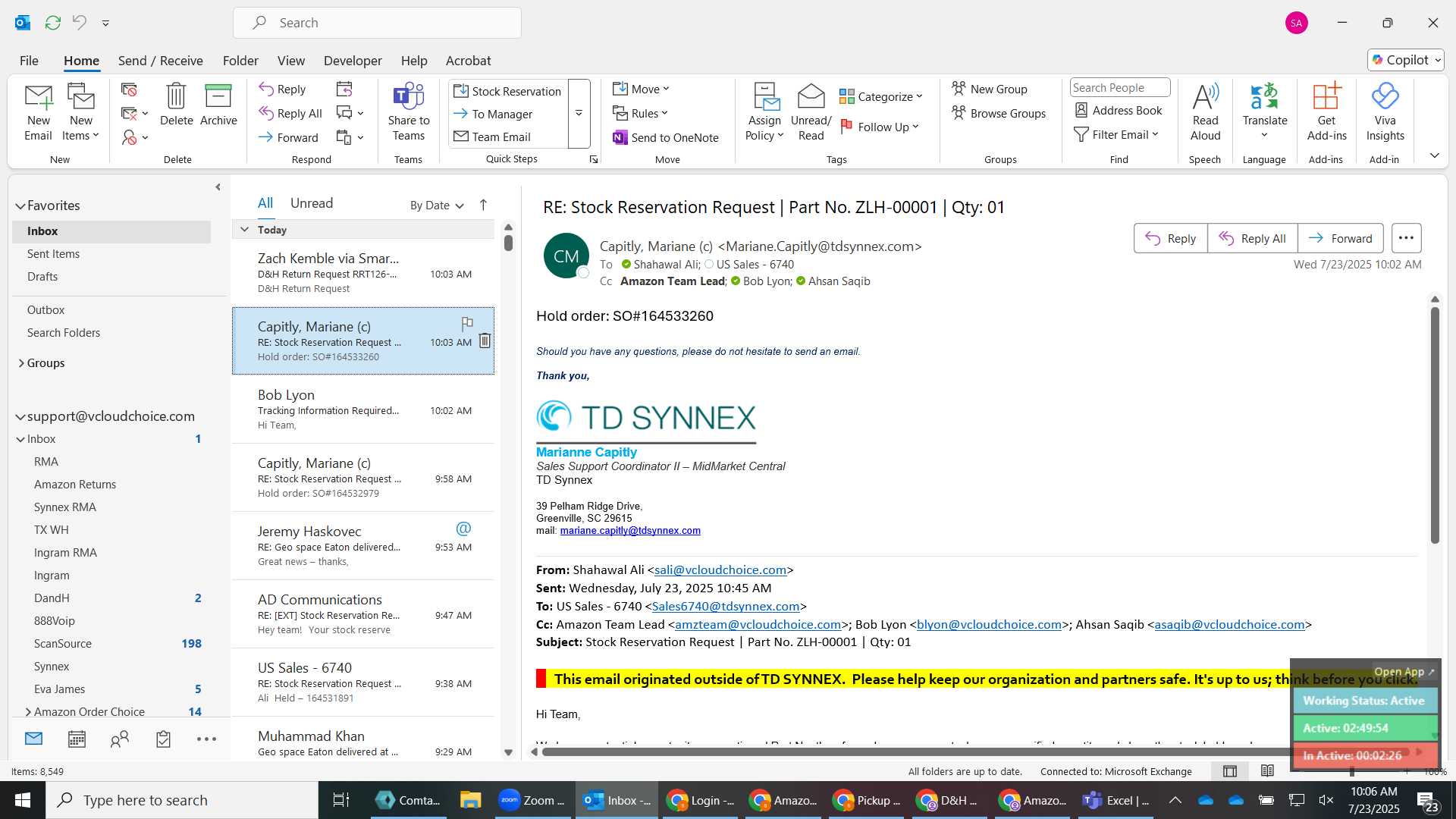This screenshot has height=819, width=1456.
Task: Open the Zoom app on taskbar
Action: coord(534,800)
